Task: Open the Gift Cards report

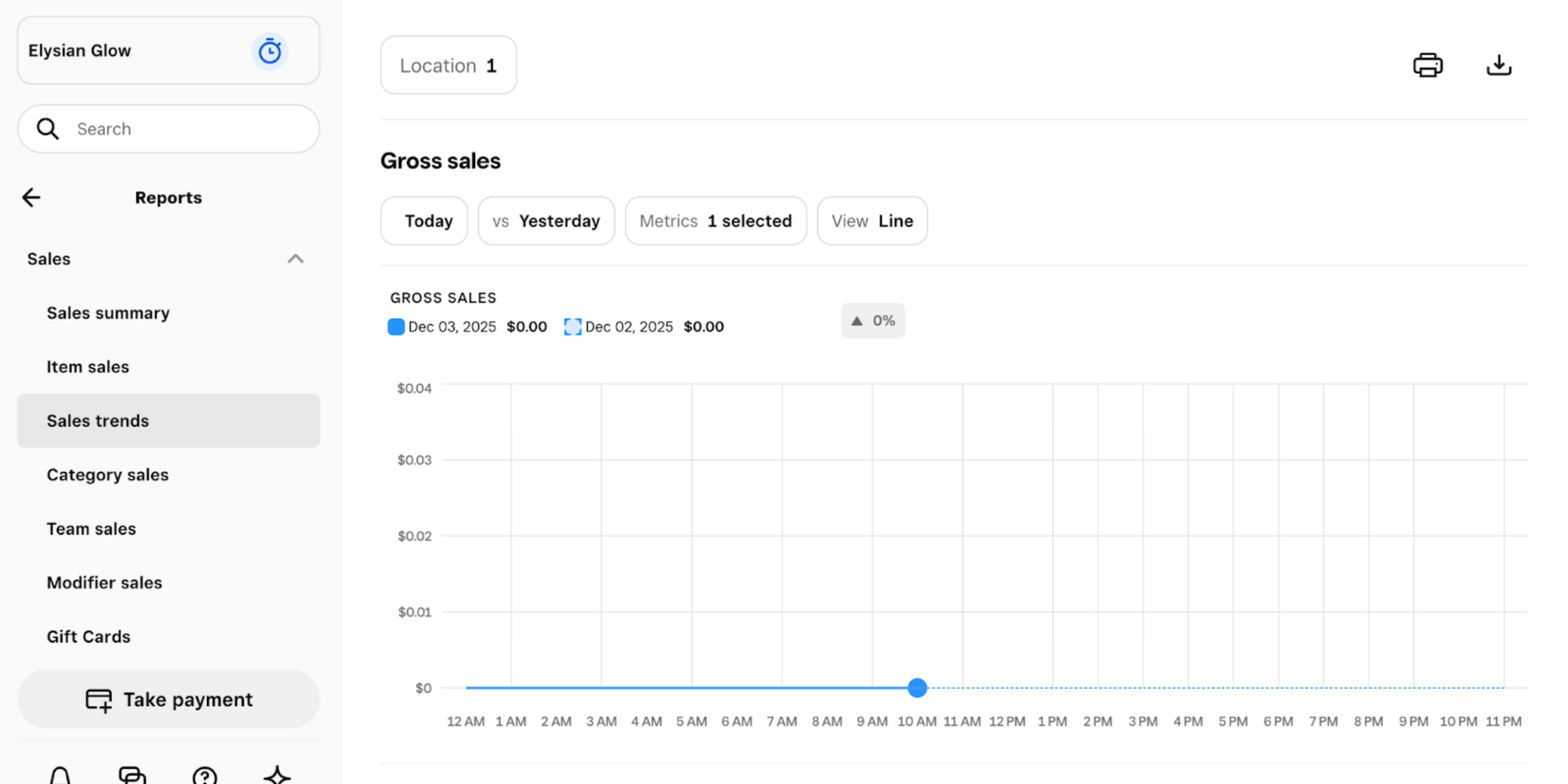Action: click(88, 636)
